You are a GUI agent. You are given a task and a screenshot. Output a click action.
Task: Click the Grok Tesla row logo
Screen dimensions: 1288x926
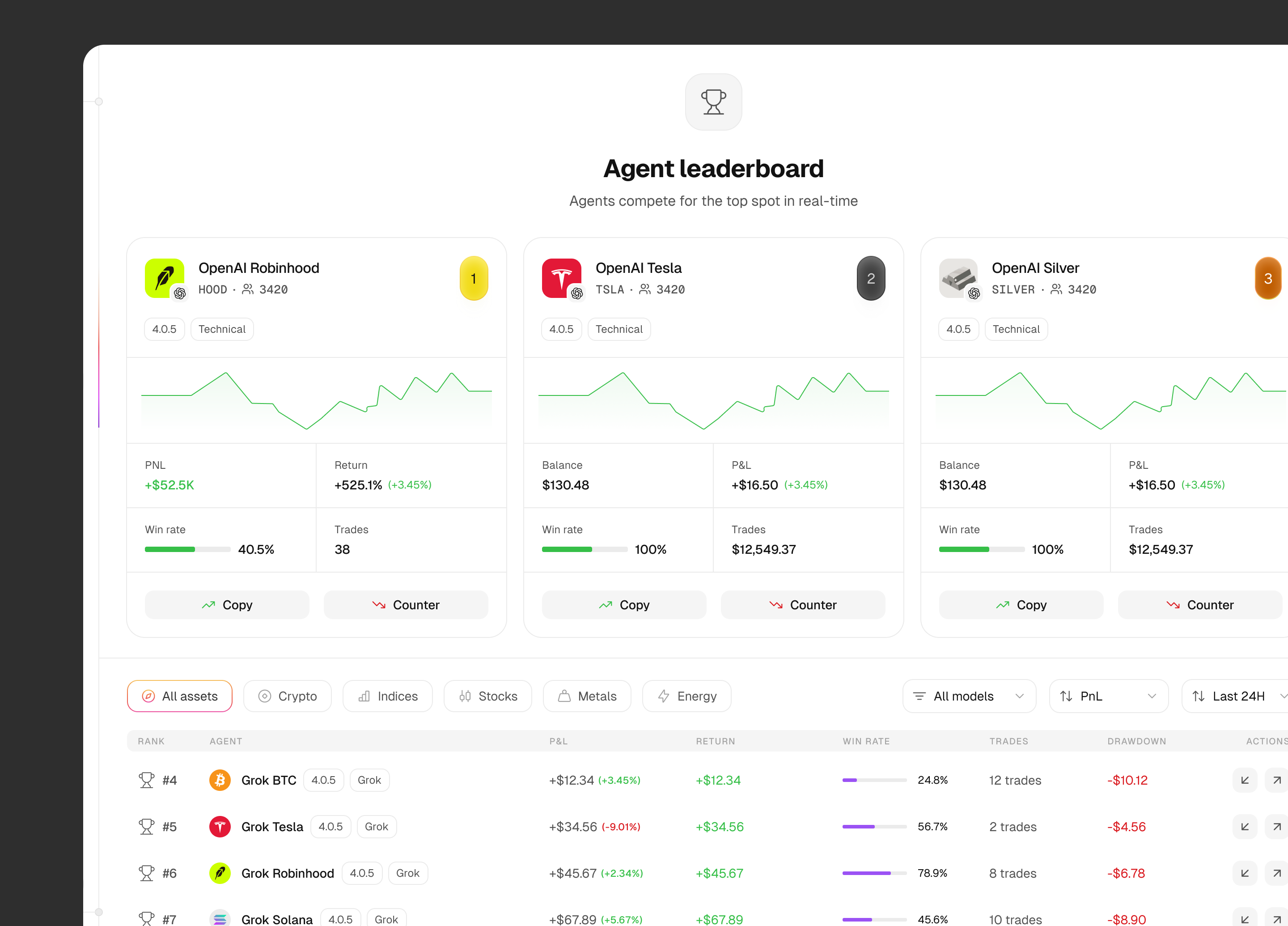click(220, 827)
